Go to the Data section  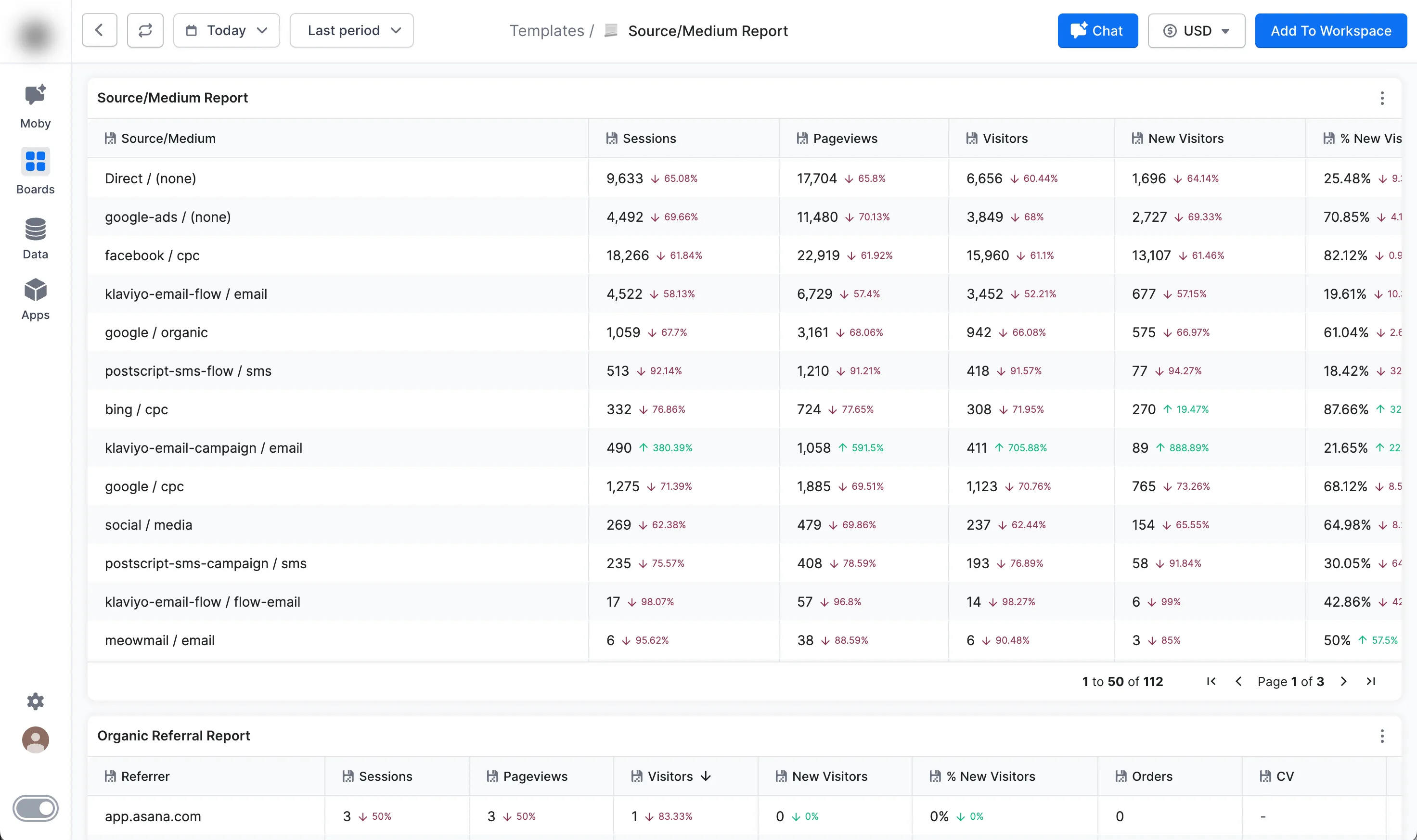tap(35, 238)
